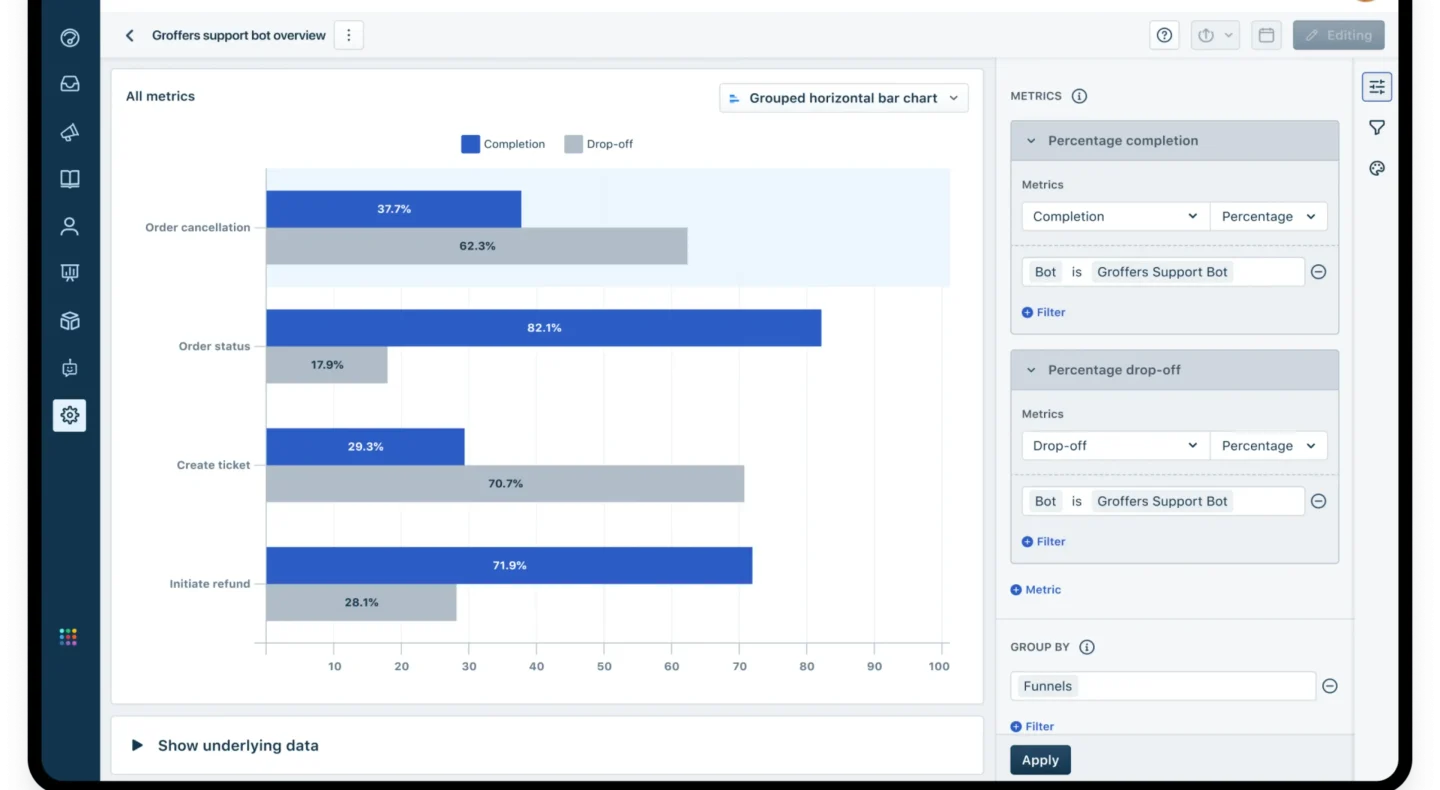This screenshot has height=790, width=1440.
Task: Click the help question mark icon
Action: click(x=1164, y=36)
